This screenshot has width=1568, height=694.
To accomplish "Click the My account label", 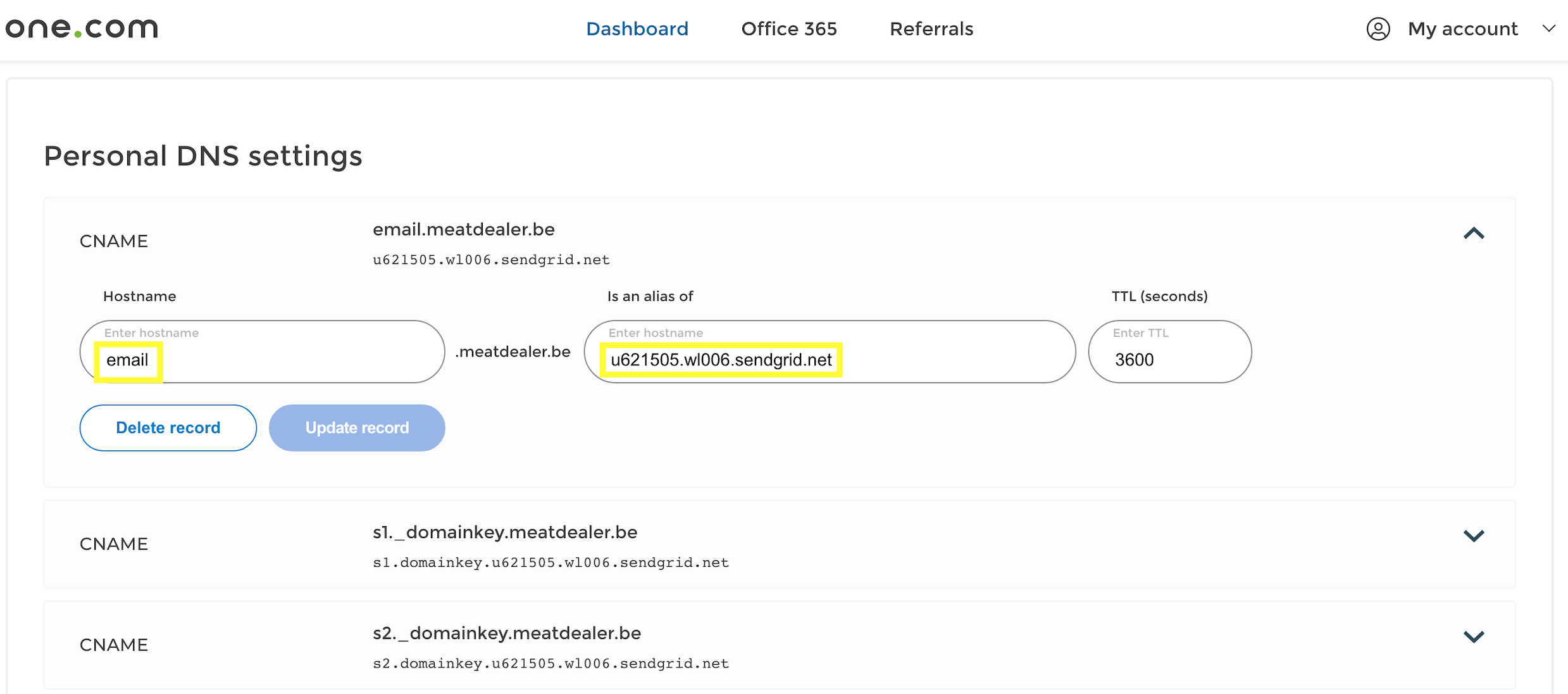I will 1462,28.
